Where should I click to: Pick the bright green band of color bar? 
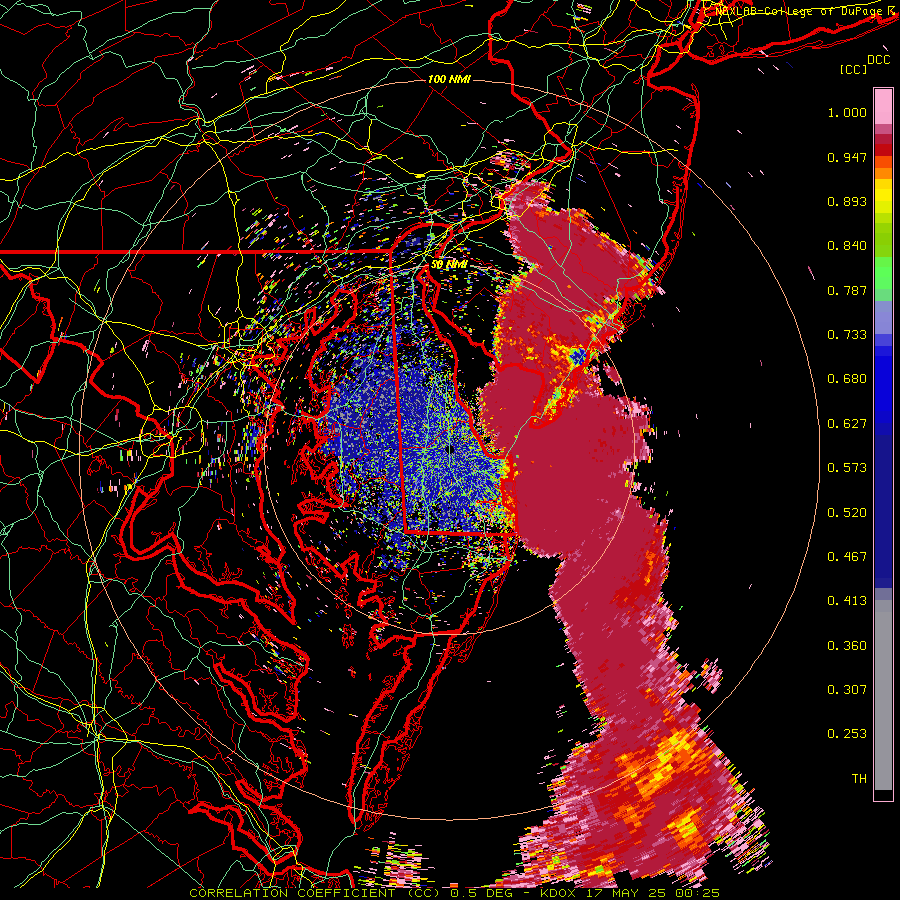click(883, 272)
